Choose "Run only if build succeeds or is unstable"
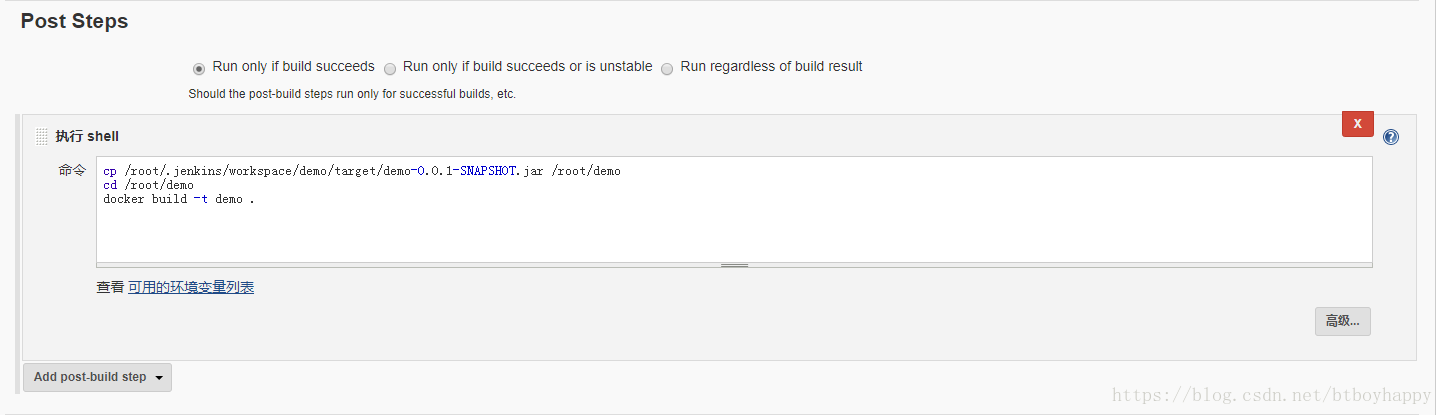The height and width of the screenshot is (415, 1443). pos(390,68)
